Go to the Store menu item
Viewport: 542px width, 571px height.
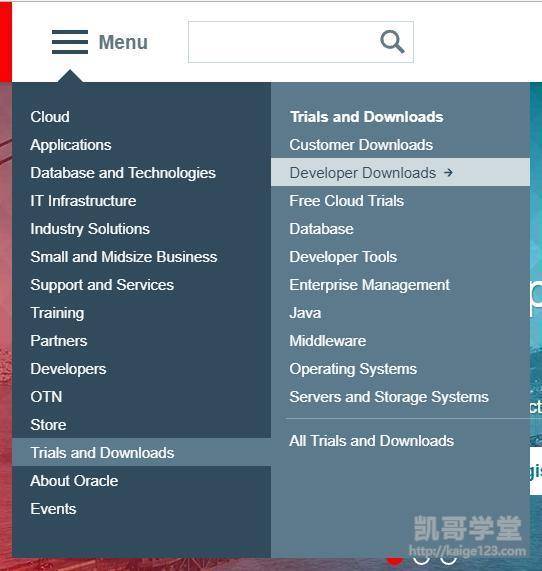coord(48,425)
